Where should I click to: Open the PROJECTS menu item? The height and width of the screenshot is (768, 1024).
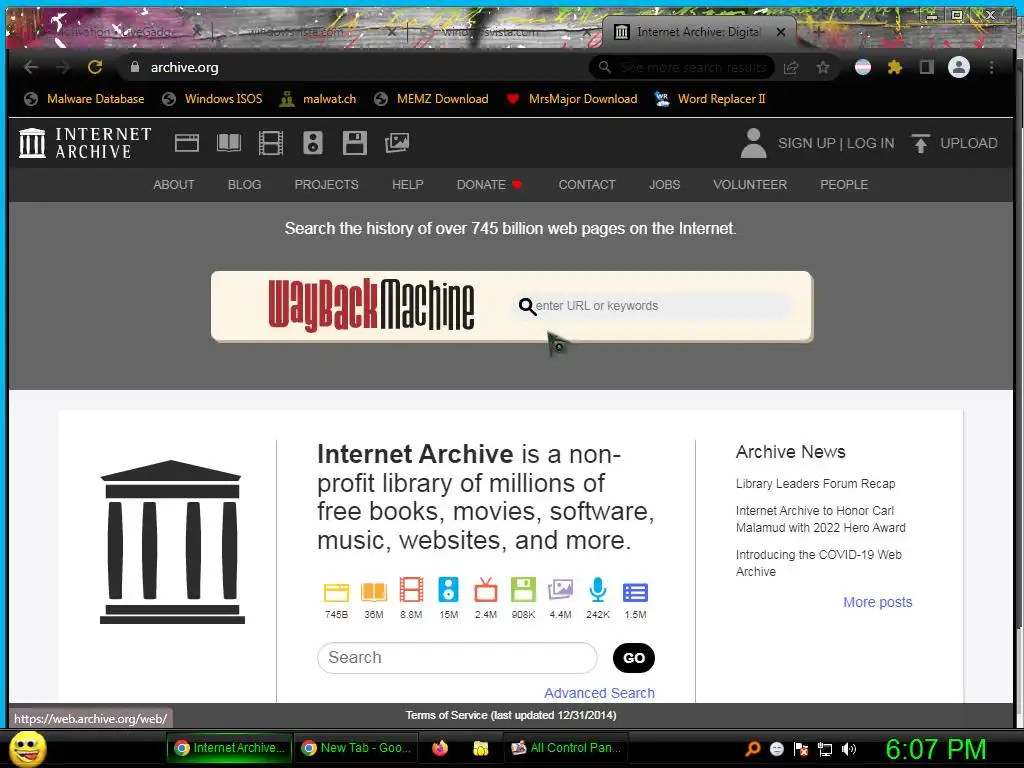pos(327,185)
